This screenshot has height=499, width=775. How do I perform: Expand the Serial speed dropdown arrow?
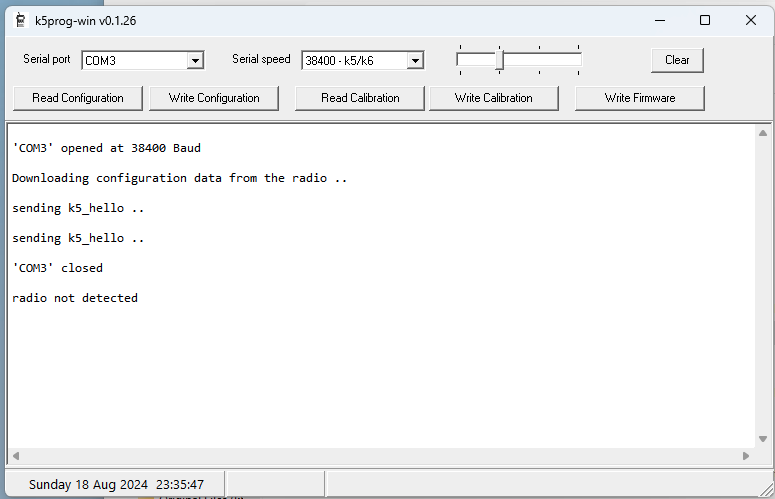pos(415,61)
